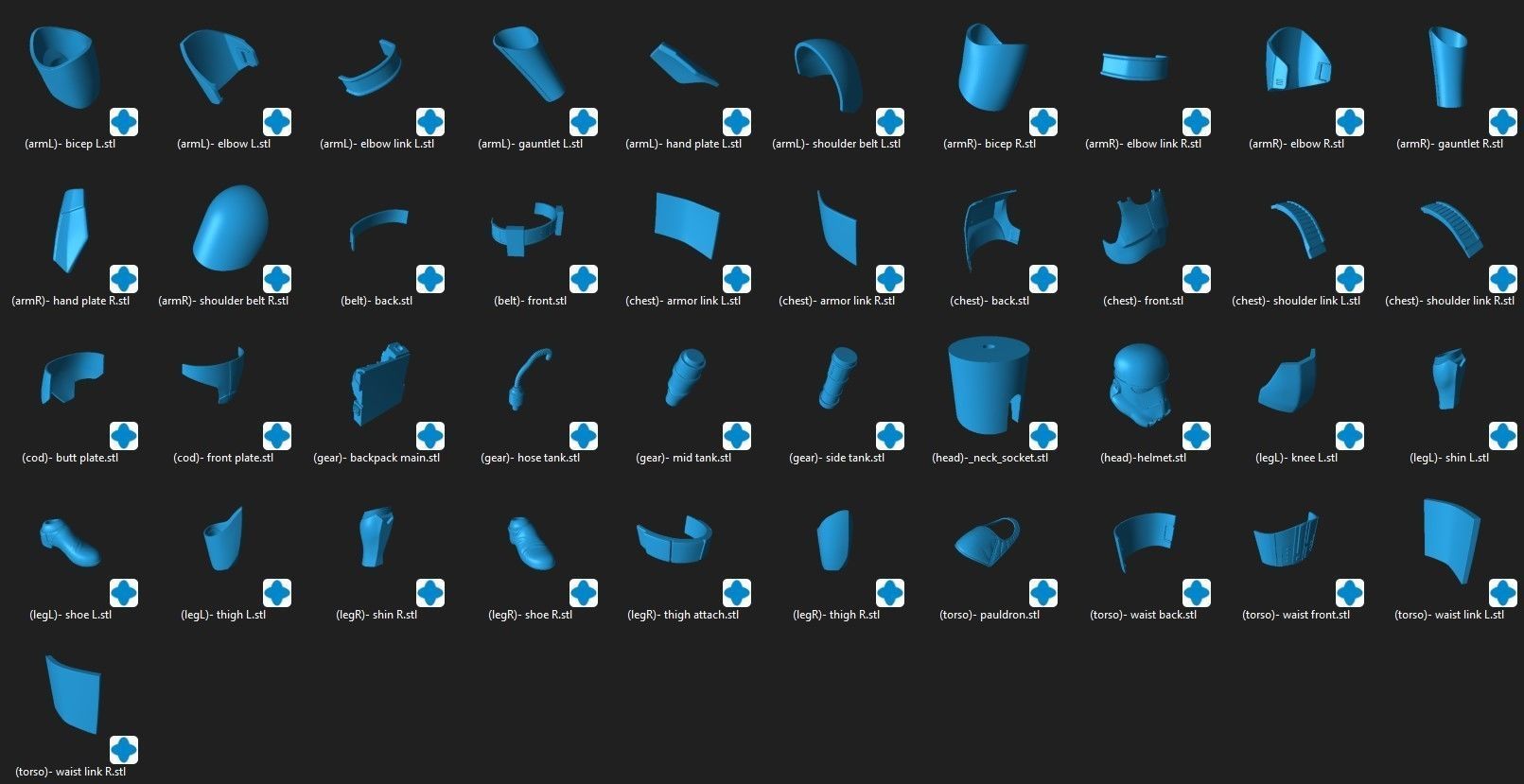
Task: Select the (legR)- thigh attach.stl preview
Action: coord(674,540)
